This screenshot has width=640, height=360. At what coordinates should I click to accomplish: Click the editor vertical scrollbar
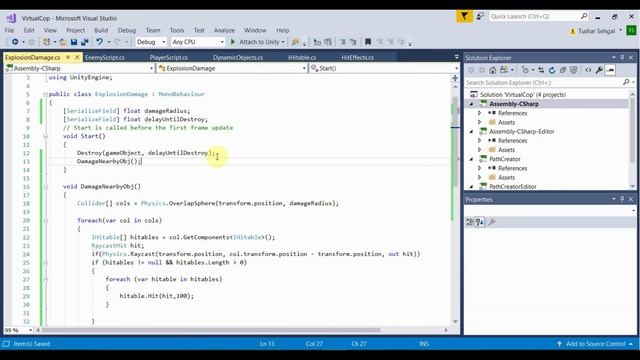click(x=455, y=204)
